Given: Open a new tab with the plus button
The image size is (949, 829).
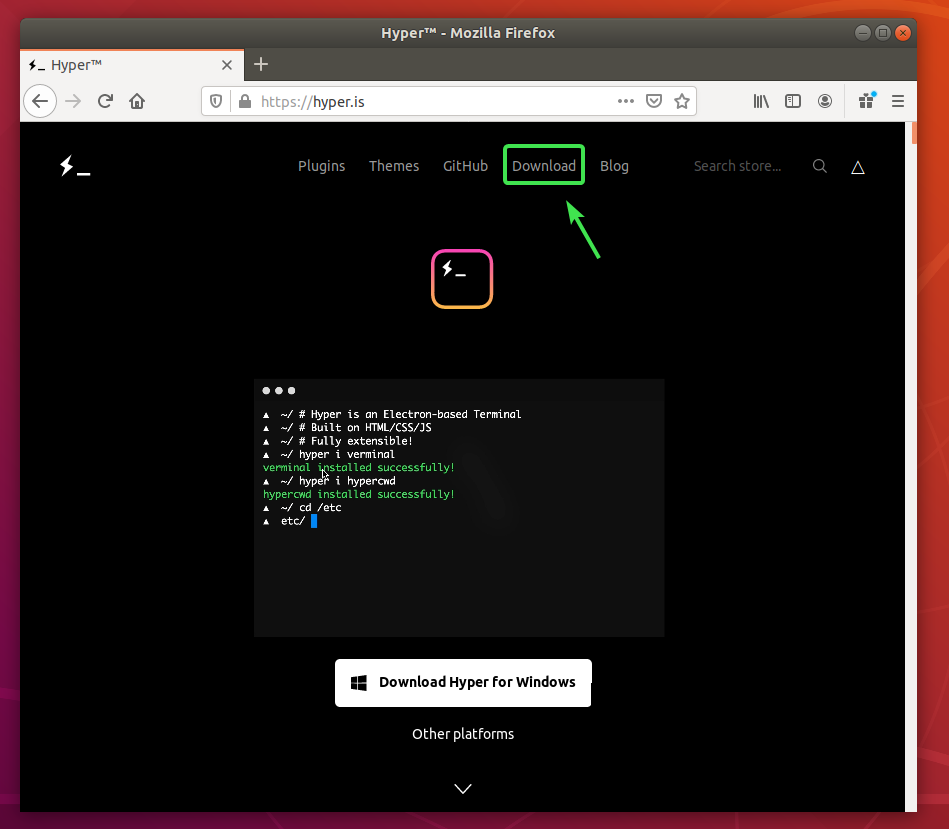Looking at the screenshot, I should click(261, 64).
